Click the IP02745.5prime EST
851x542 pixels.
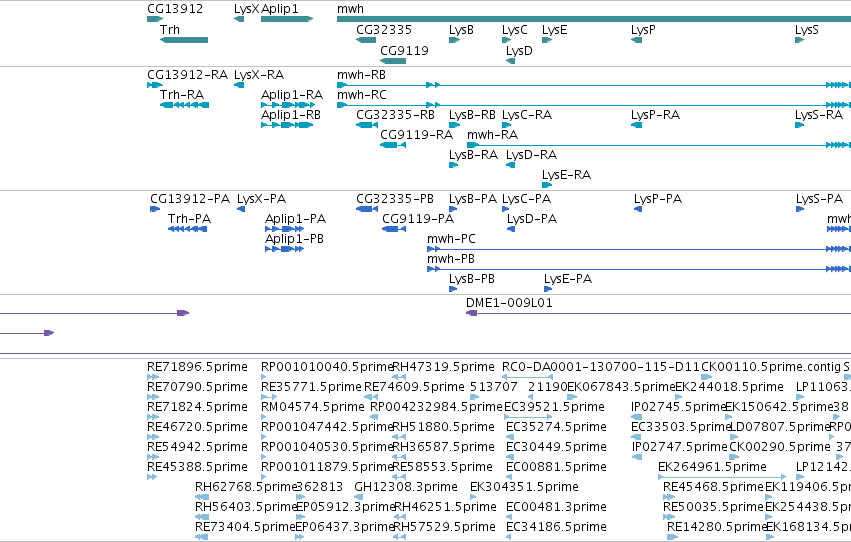[637, 417]
